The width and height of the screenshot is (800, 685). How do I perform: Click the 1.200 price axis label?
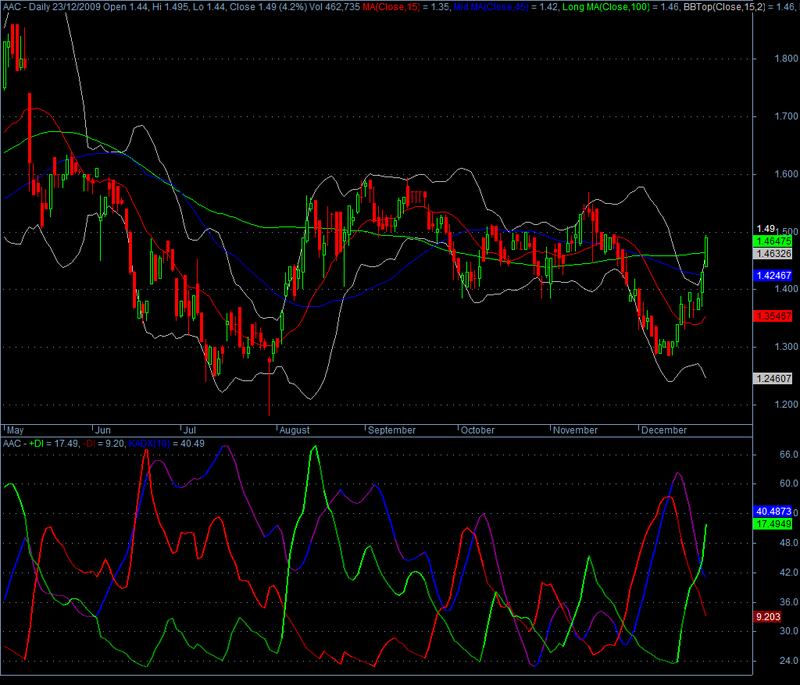(x=786, y=404)
